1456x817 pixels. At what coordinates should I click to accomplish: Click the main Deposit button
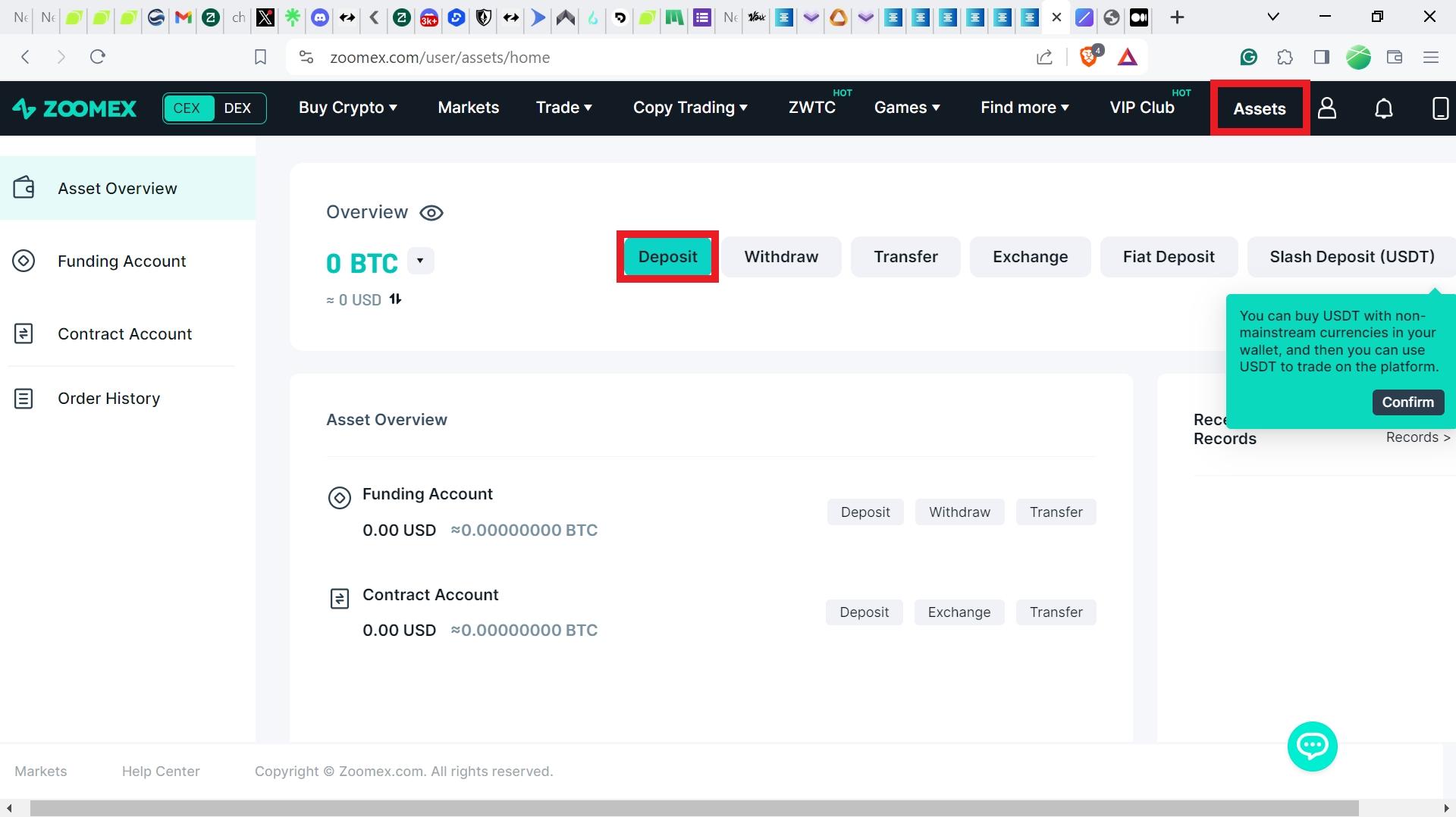(667, 257)
